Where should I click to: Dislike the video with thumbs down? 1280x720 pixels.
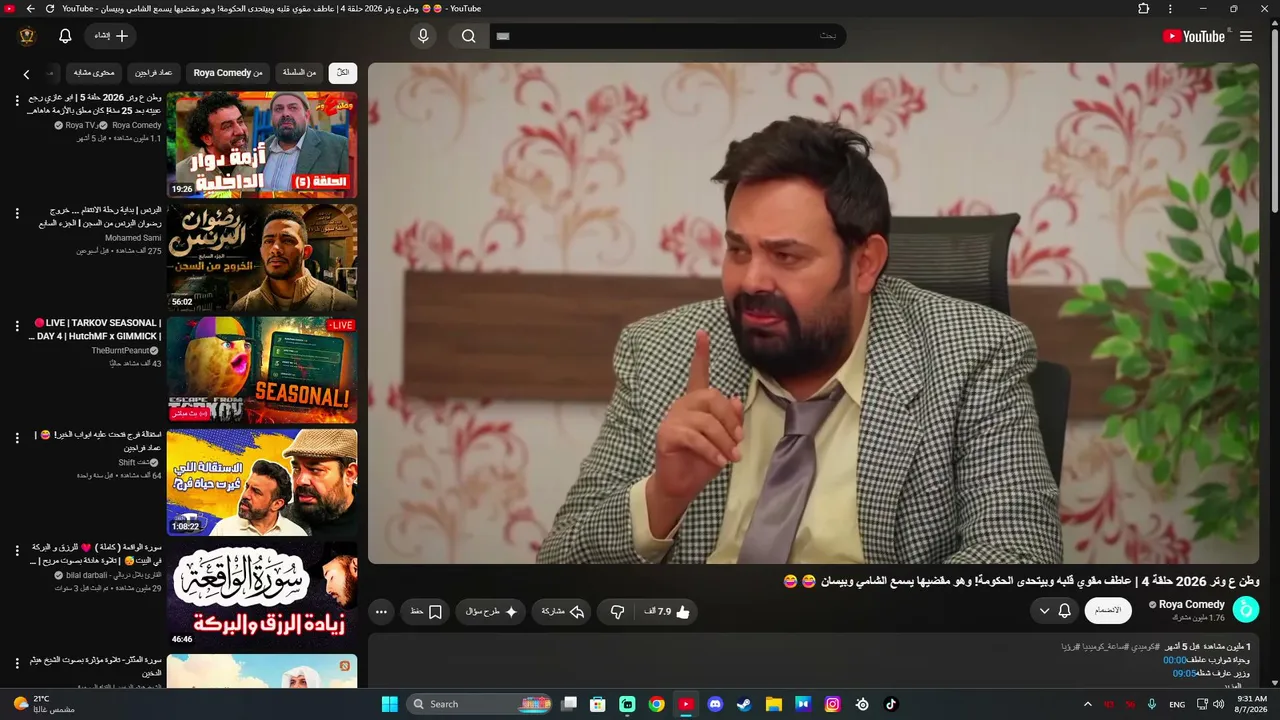(617, 611)
